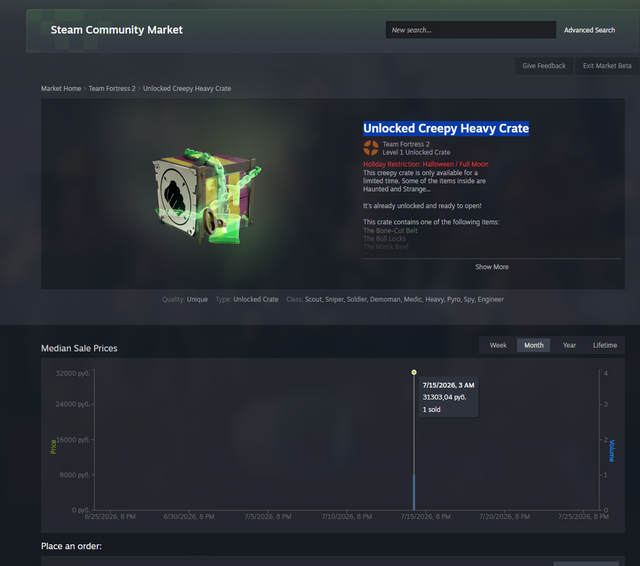
Task: Click the Place an order heading
Action: pos(71,546)
